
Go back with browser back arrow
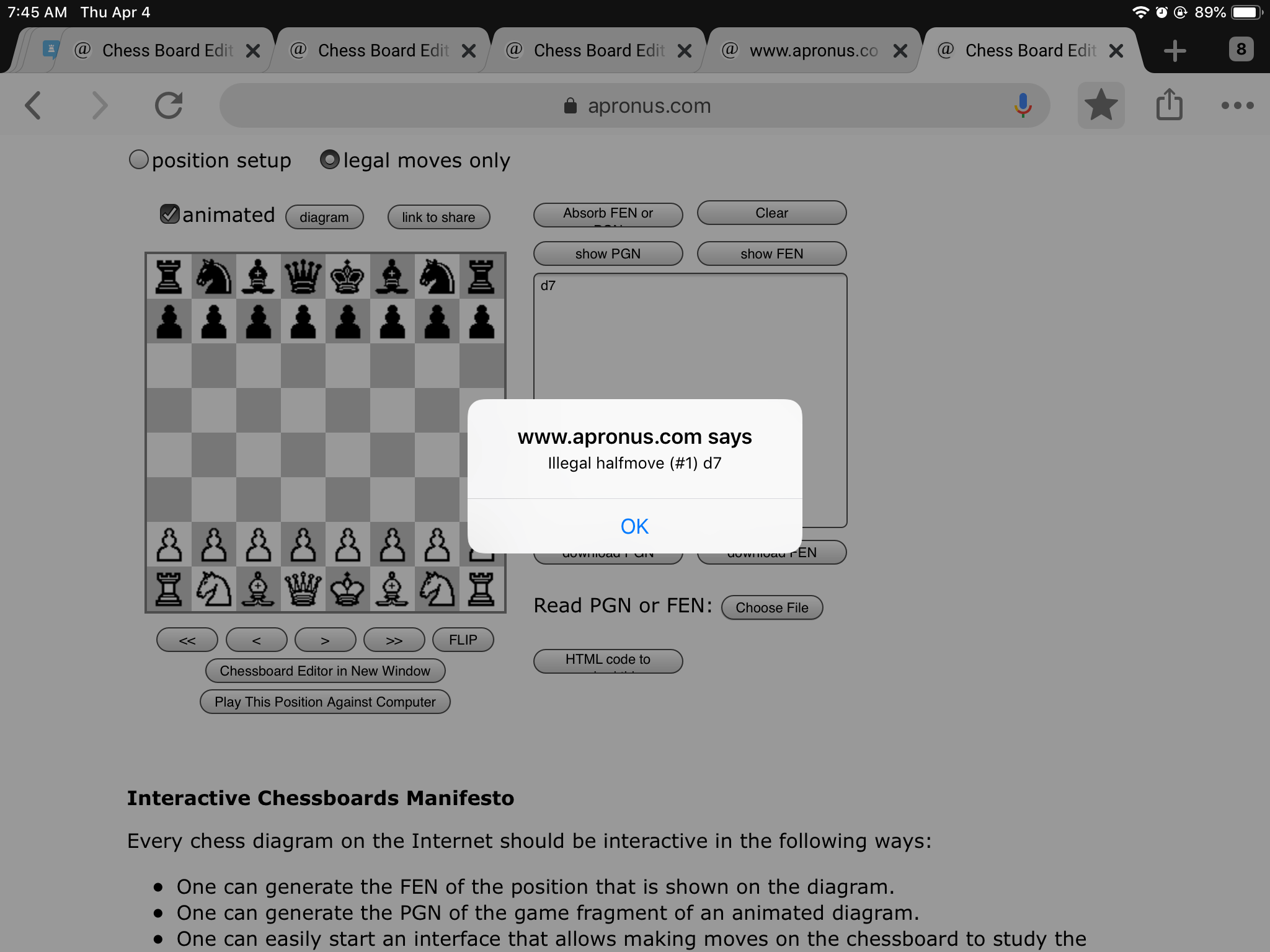33,105
